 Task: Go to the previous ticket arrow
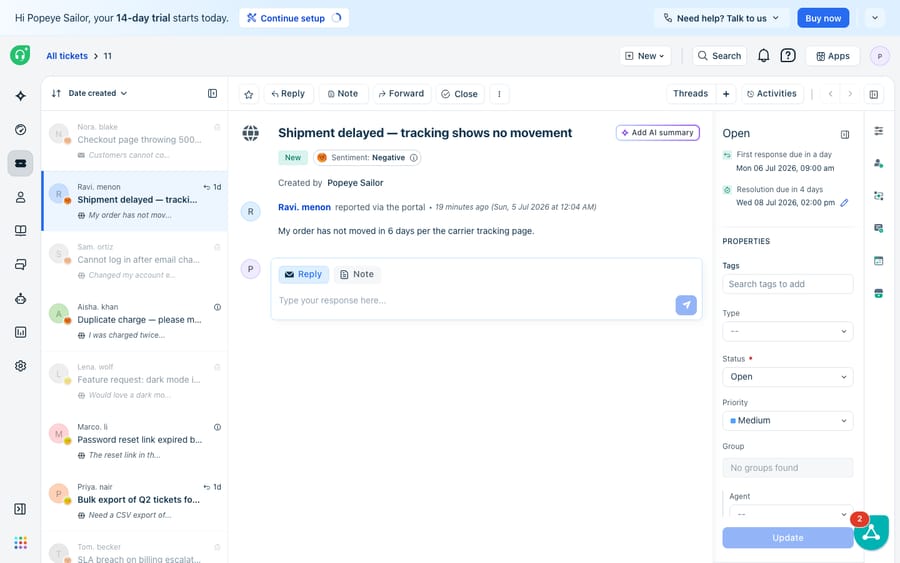830,94
